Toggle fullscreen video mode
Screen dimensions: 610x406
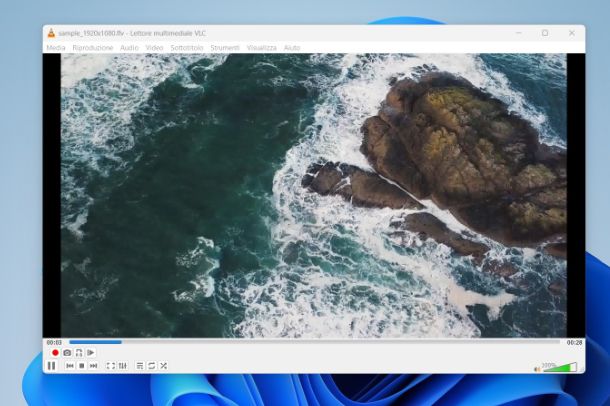[111, 366]
